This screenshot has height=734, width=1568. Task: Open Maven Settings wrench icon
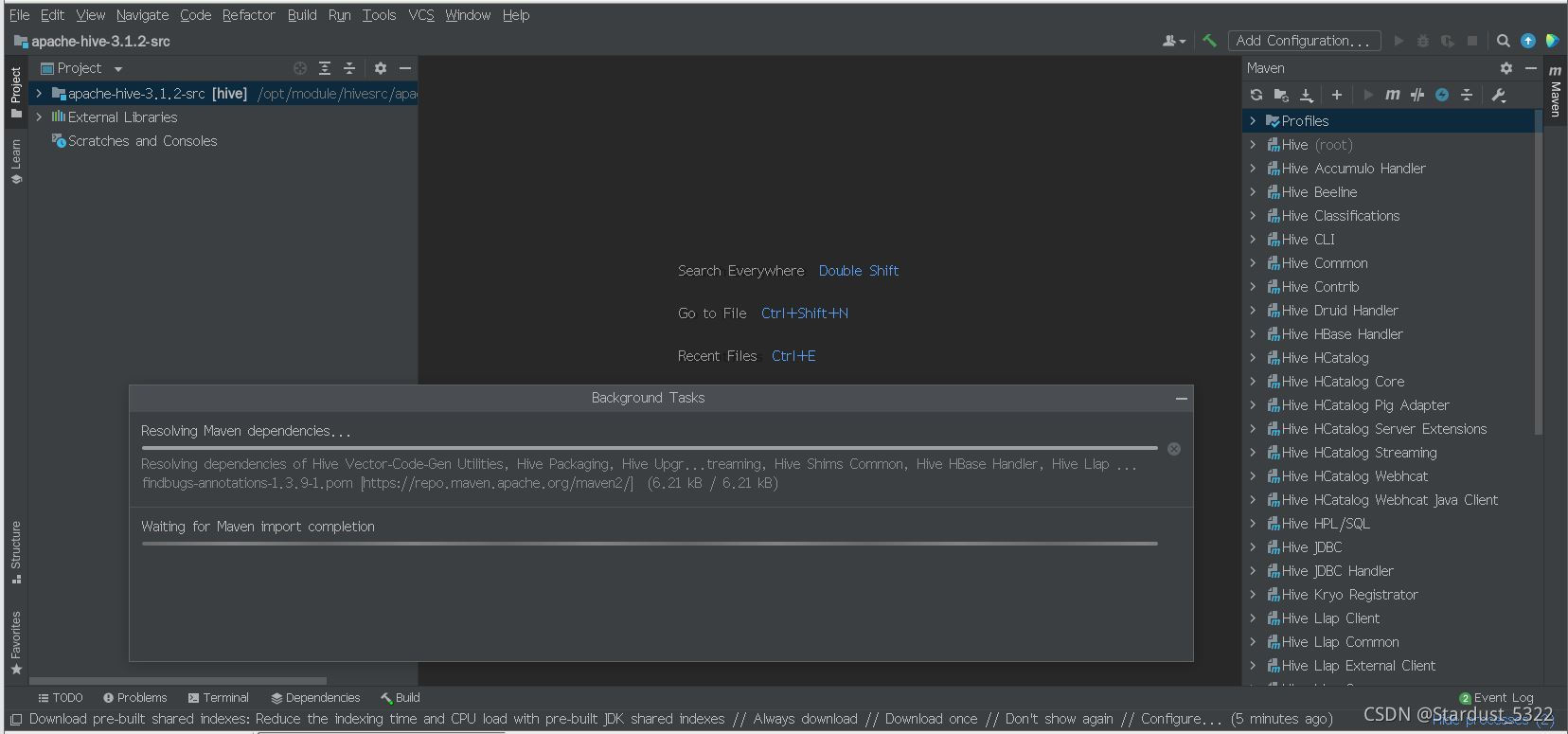tap(1498, 95)
